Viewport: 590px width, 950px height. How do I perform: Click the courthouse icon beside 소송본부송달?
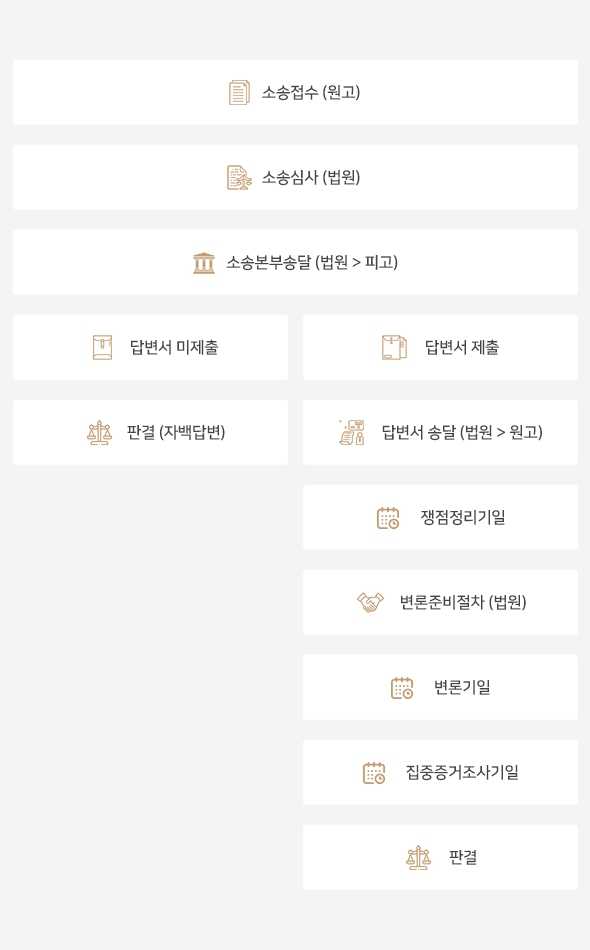coord(204,263)
